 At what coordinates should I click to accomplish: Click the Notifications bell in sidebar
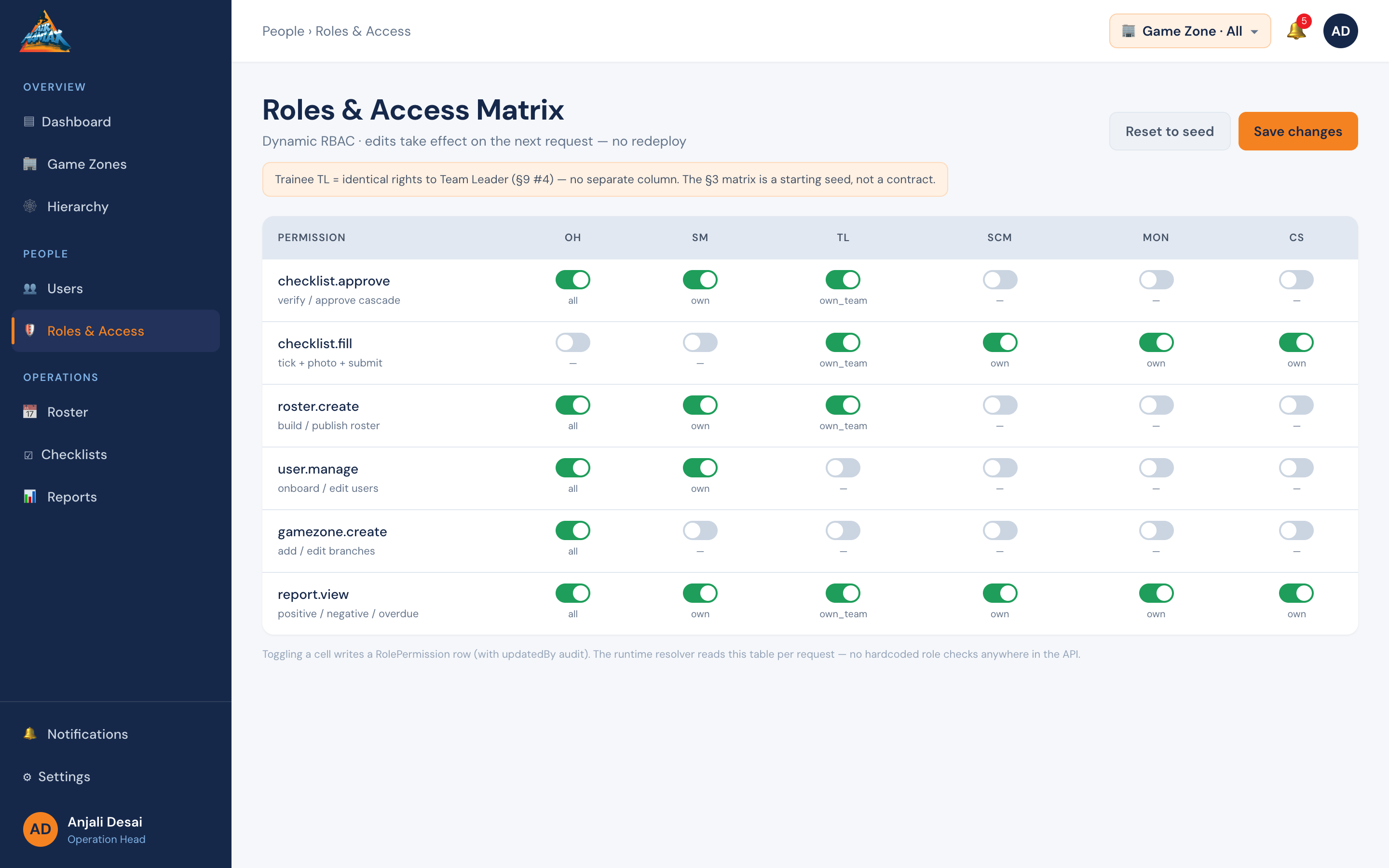(30, 733)
